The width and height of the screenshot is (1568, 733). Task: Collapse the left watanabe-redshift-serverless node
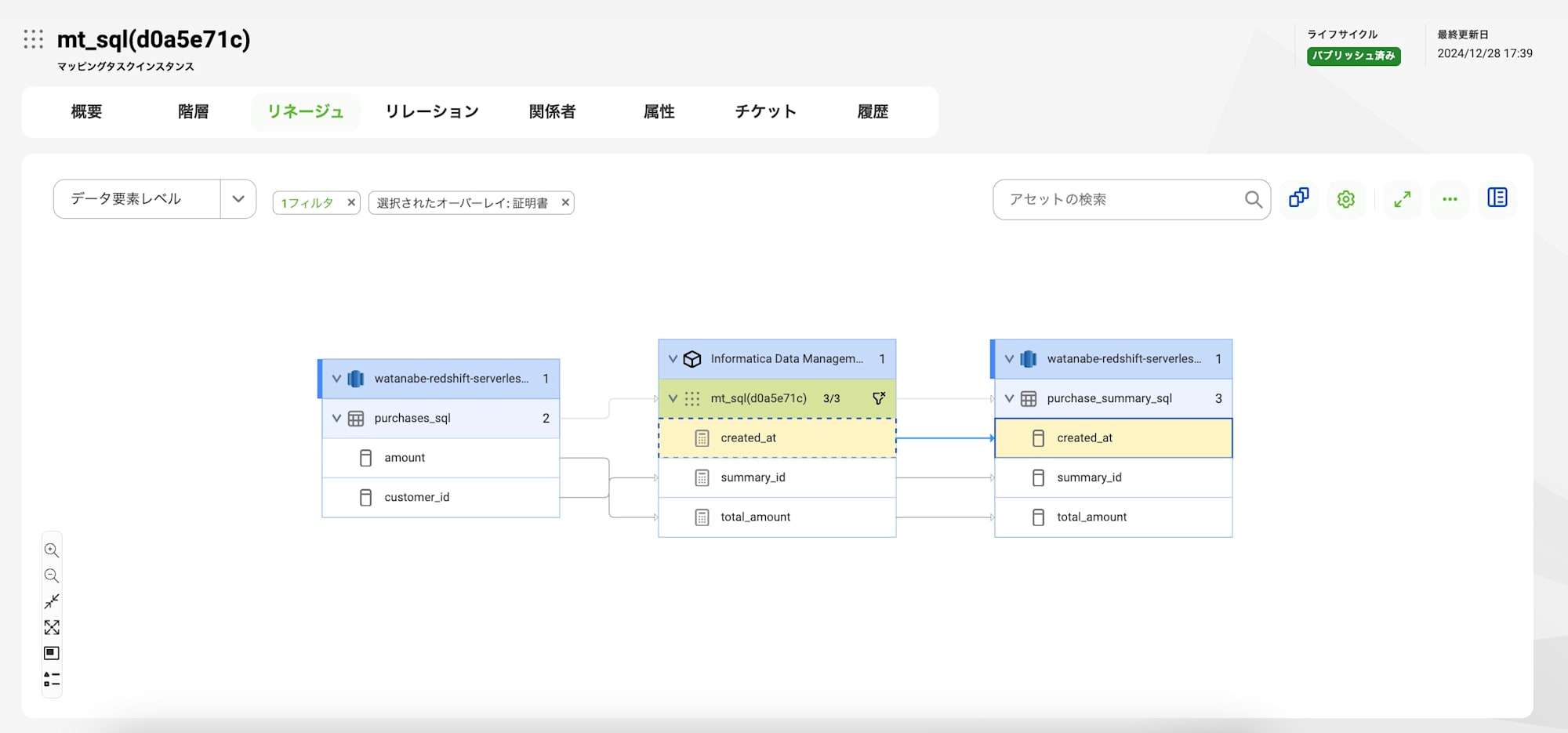tap(336, 379)
